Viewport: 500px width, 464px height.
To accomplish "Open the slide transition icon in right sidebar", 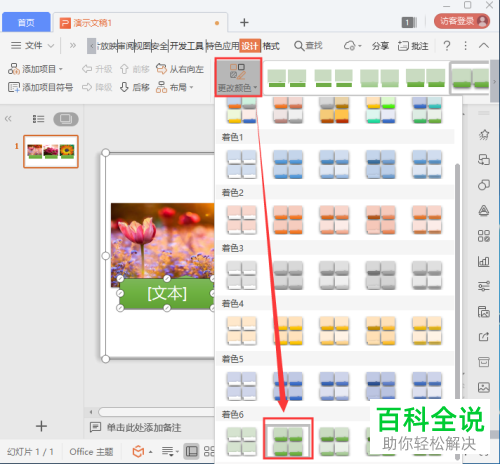I will pyautogui.click(x=484, y=160).
